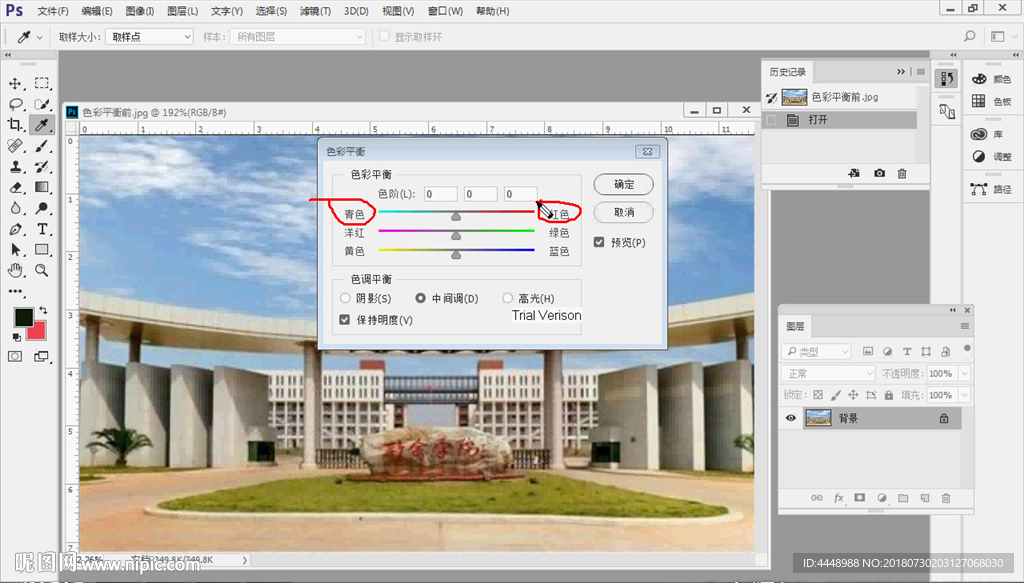Click the 确定 button in Color Balance
Screen dimensions: 1024x583
623,185
